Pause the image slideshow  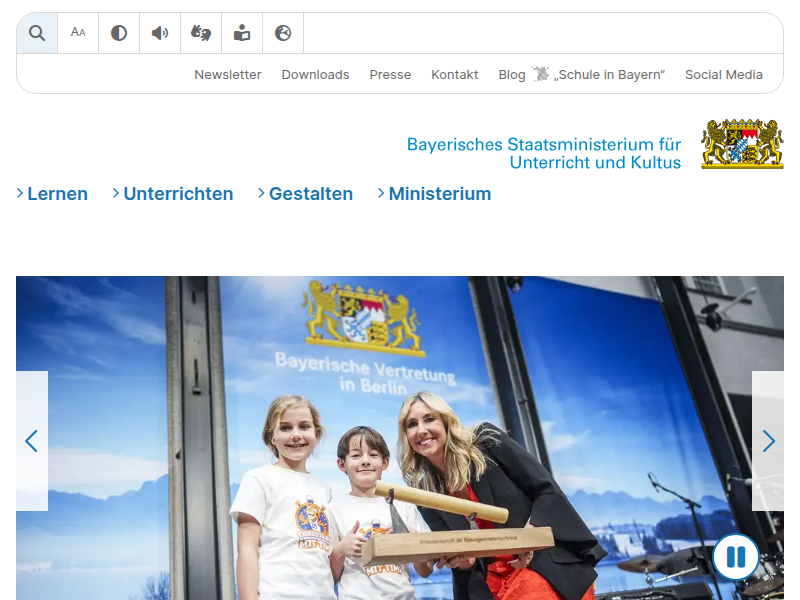[735, 557]
